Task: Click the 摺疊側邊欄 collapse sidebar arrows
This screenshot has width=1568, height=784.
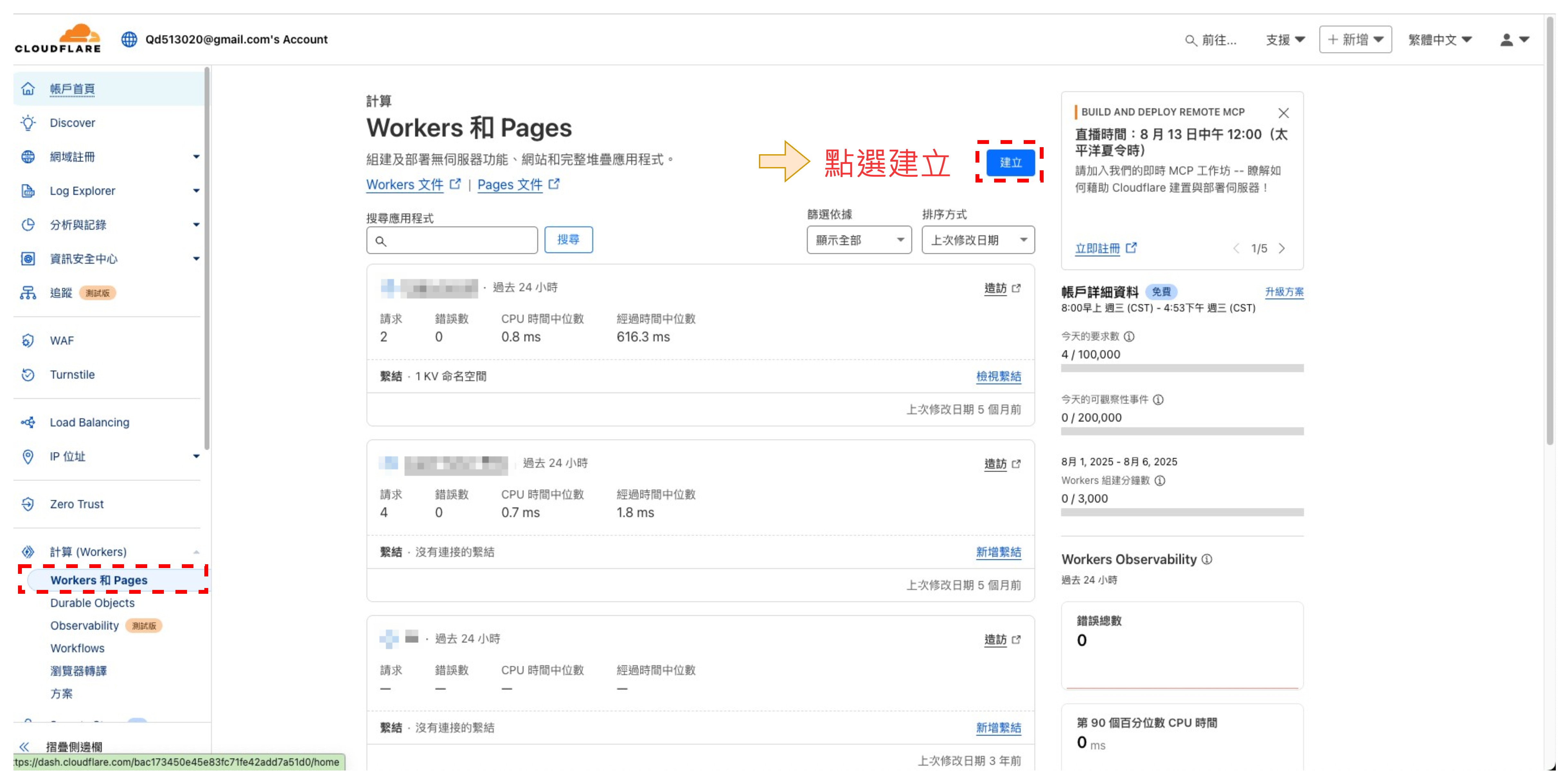Action: [x=24, y=747]
